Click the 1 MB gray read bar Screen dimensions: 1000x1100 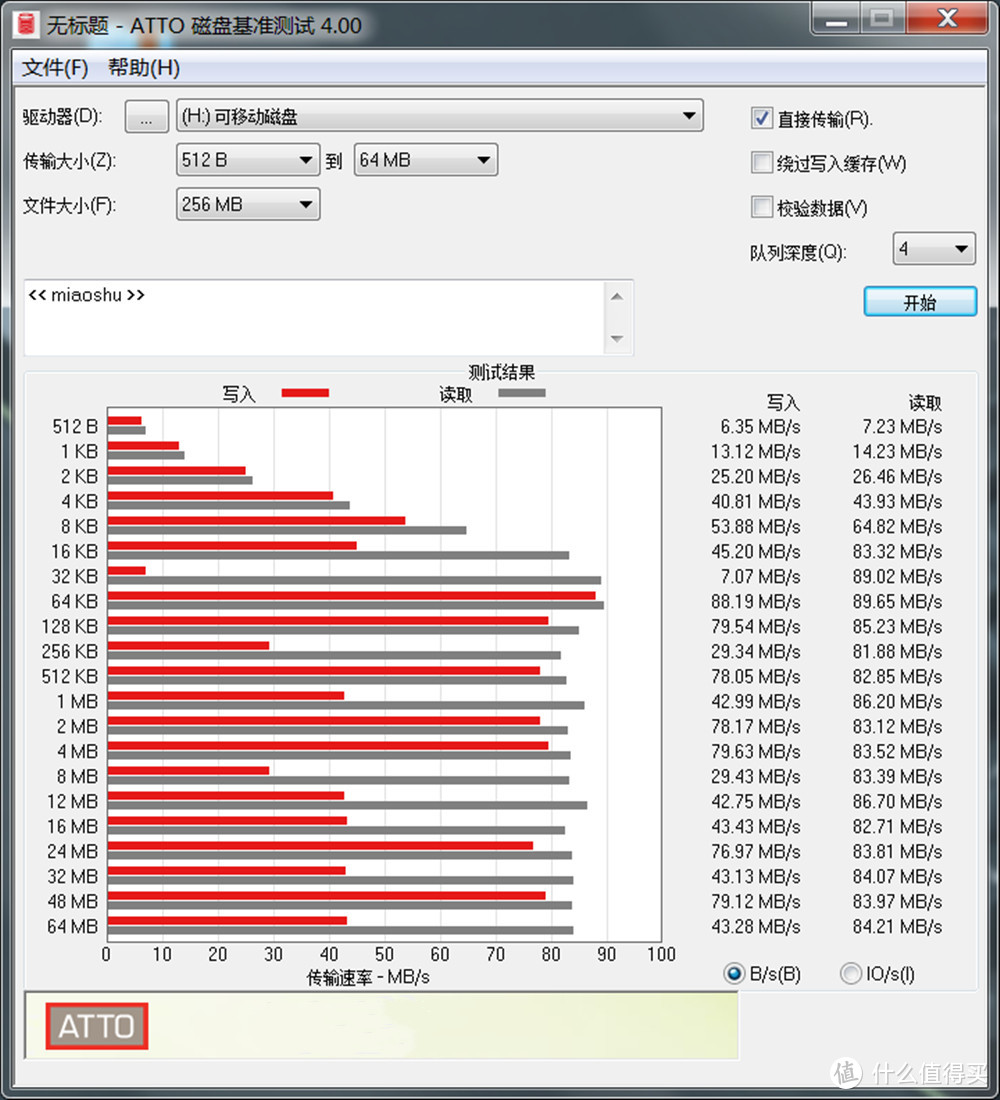[345, 705]
